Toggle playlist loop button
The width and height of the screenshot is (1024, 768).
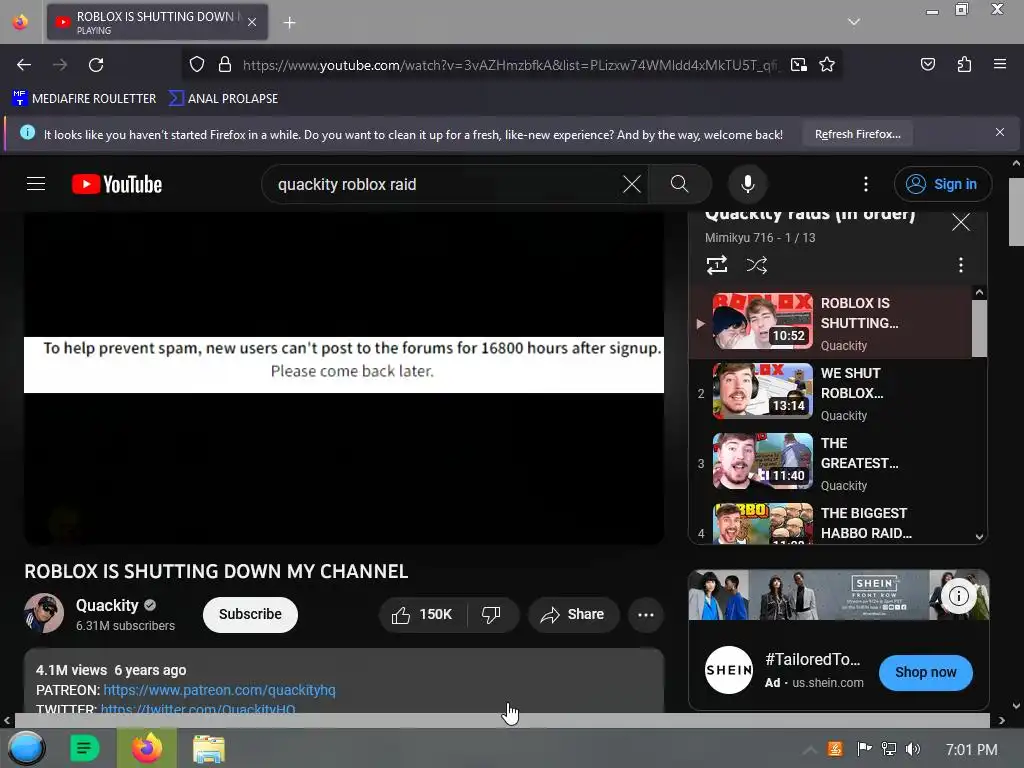716,265
